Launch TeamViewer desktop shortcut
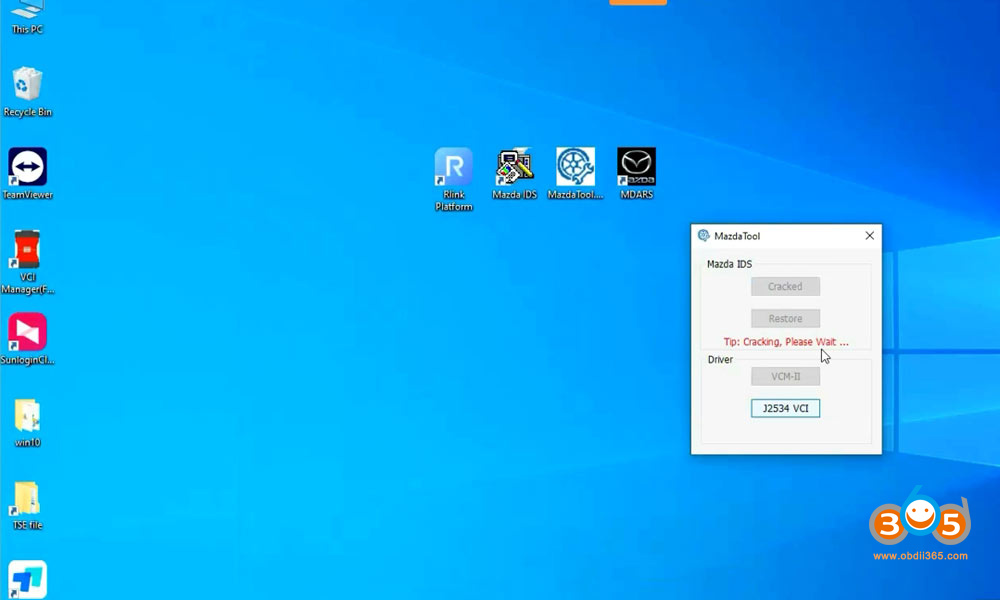The height and width of the screenshot is (600, 1000). (27, 173)
